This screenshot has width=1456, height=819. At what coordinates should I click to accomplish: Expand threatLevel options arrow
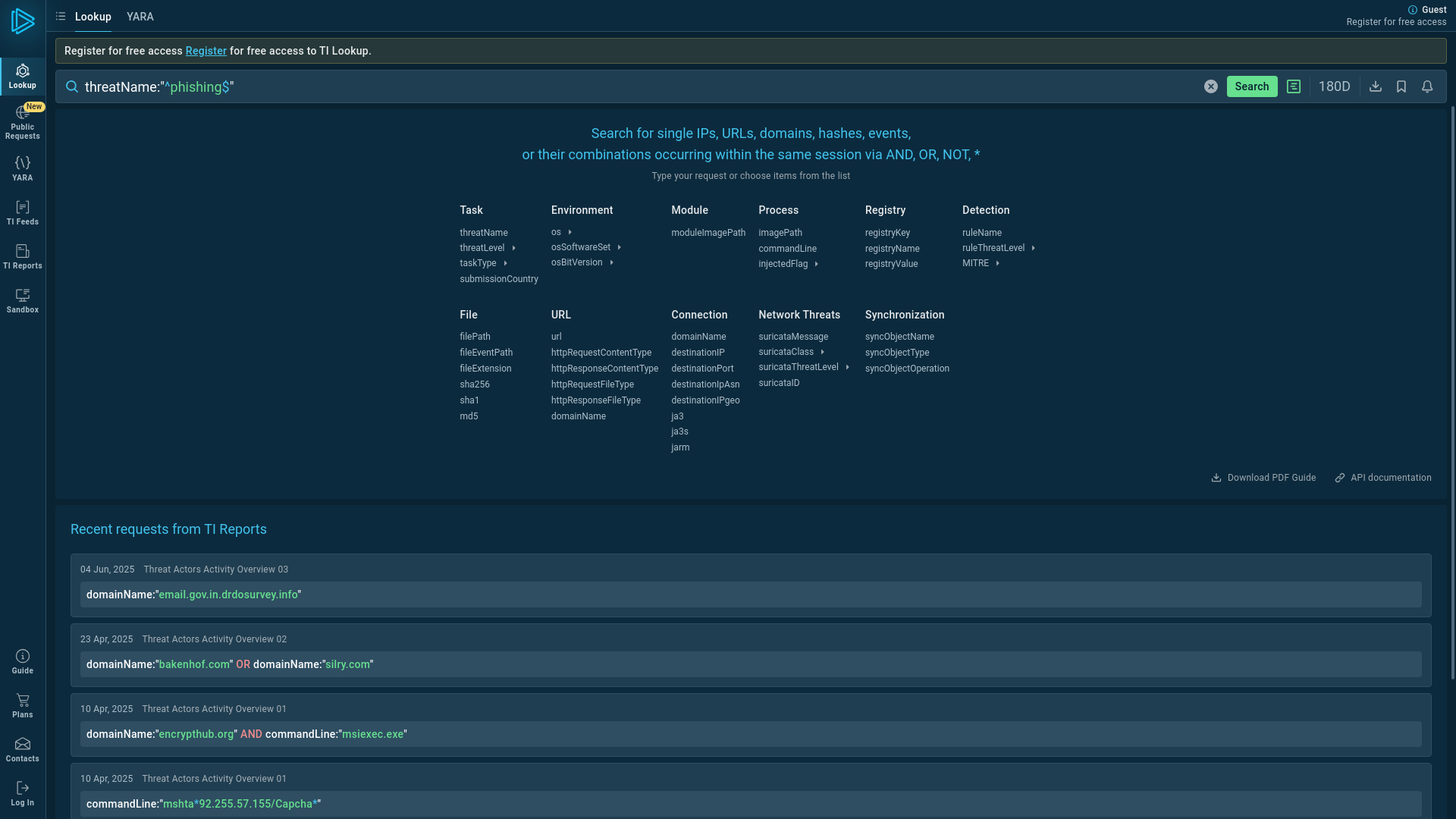(514, 248)
